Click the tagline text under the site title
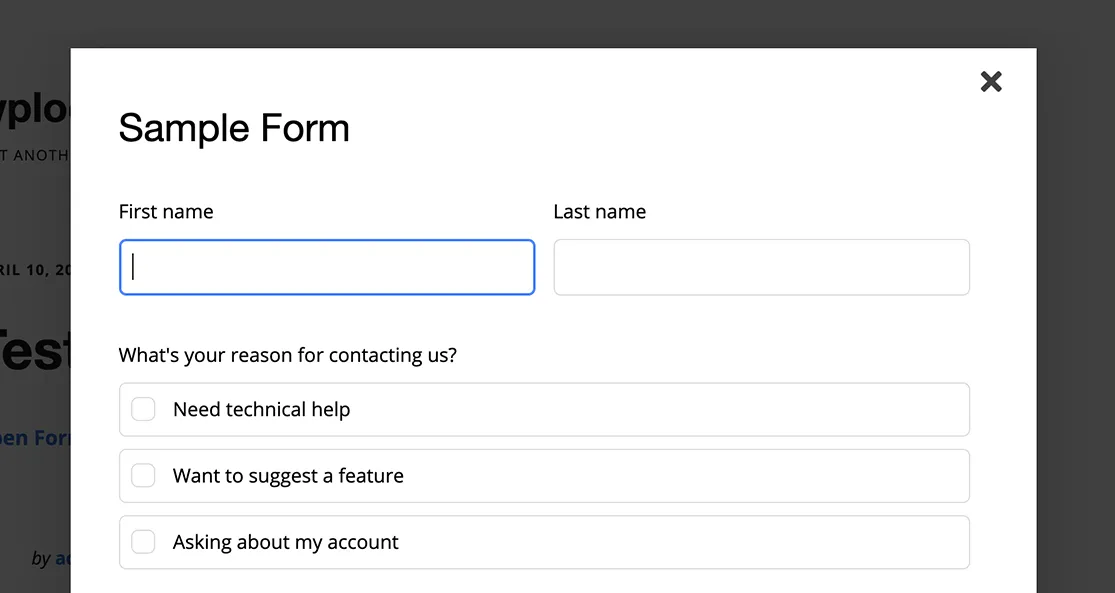Viewport: 1115px width, 593px height. tap(35, 155)
